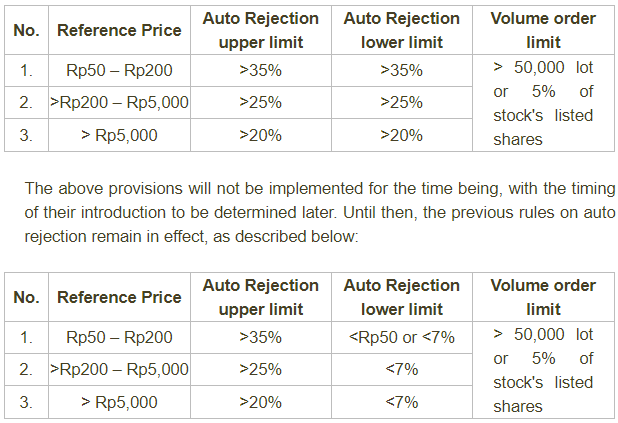This screenshot has width=618, height=423.
Task: Click the 'No.' header in top table
Action: [27, 30]
